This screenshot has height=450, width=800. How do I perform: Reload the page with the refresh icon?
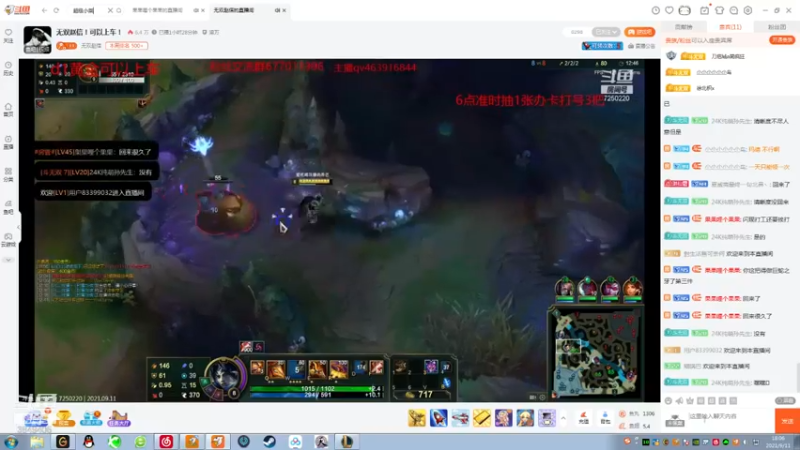56,10
